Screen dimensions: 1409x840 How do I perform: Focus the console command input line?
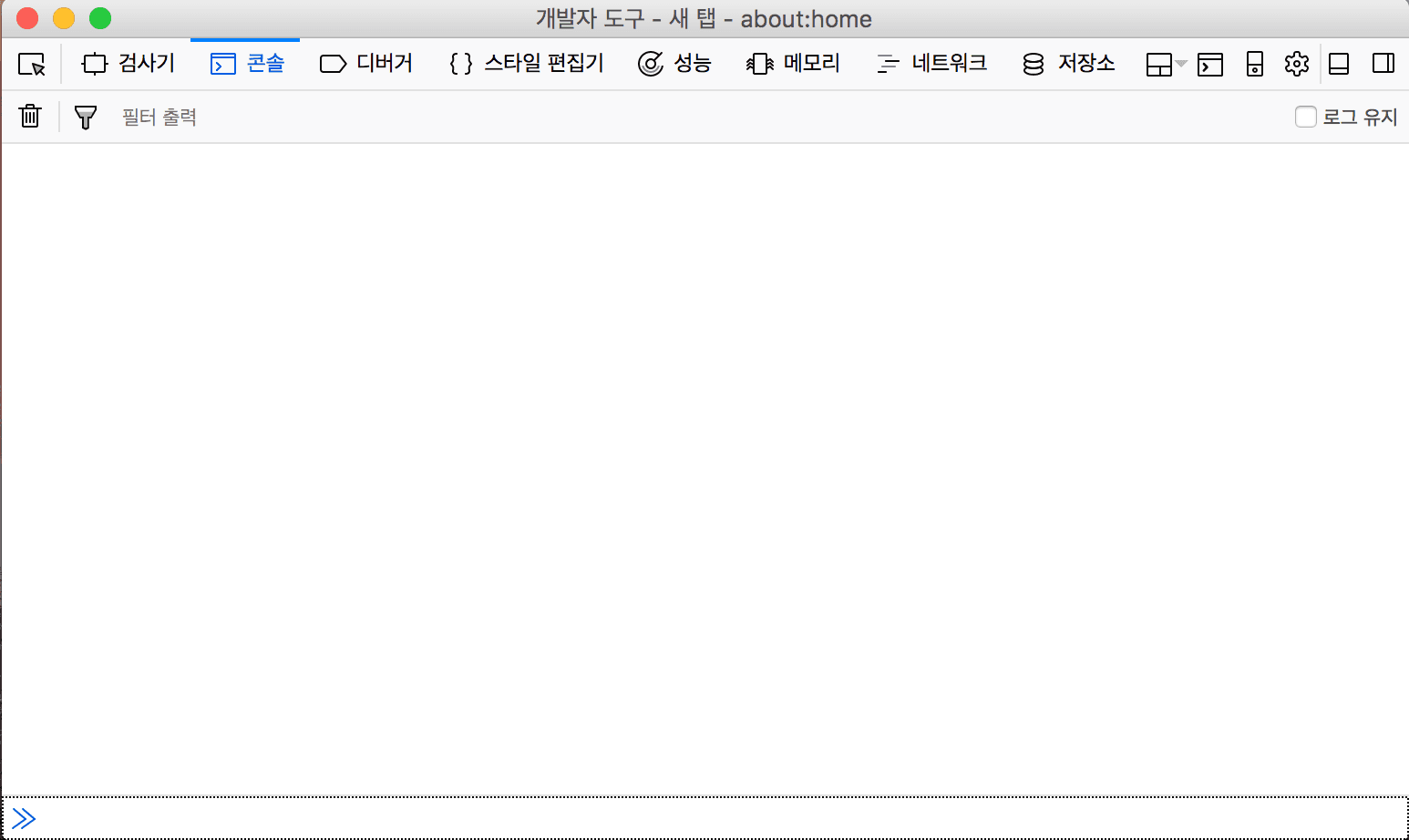711,818
